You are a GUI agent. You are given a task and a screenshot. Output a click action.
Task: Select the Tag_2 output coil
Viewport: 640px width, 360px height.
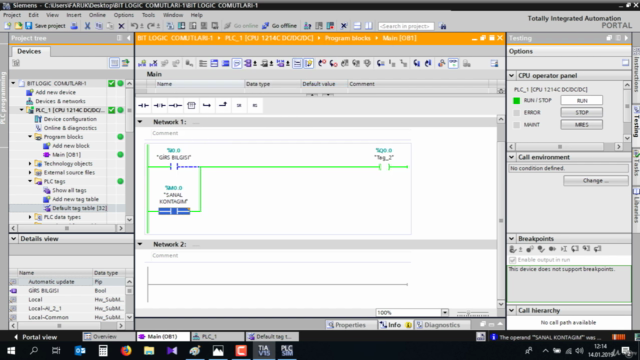384,167
